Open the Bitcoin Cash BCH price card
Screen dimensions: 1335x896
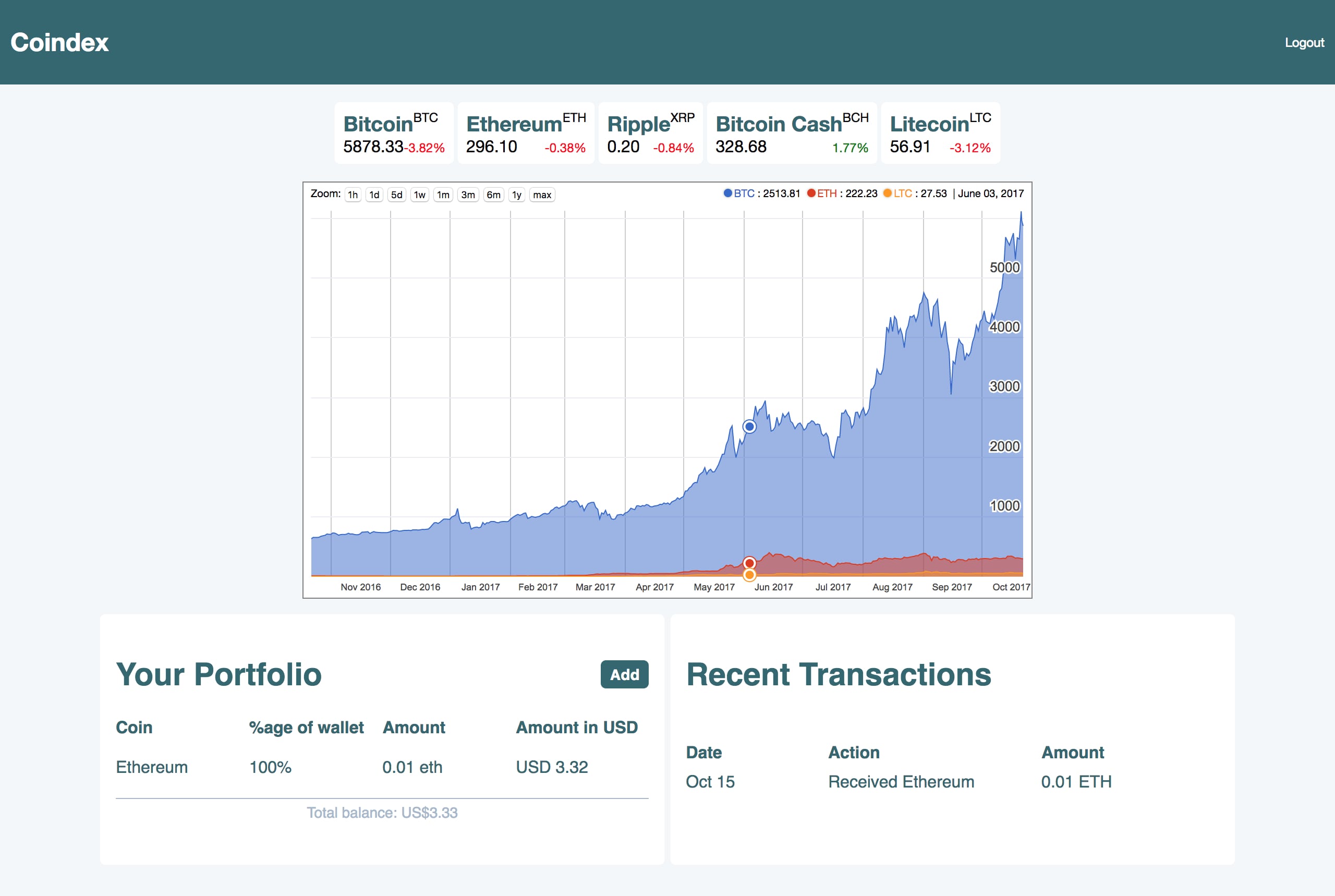click(x=791, y=133)
